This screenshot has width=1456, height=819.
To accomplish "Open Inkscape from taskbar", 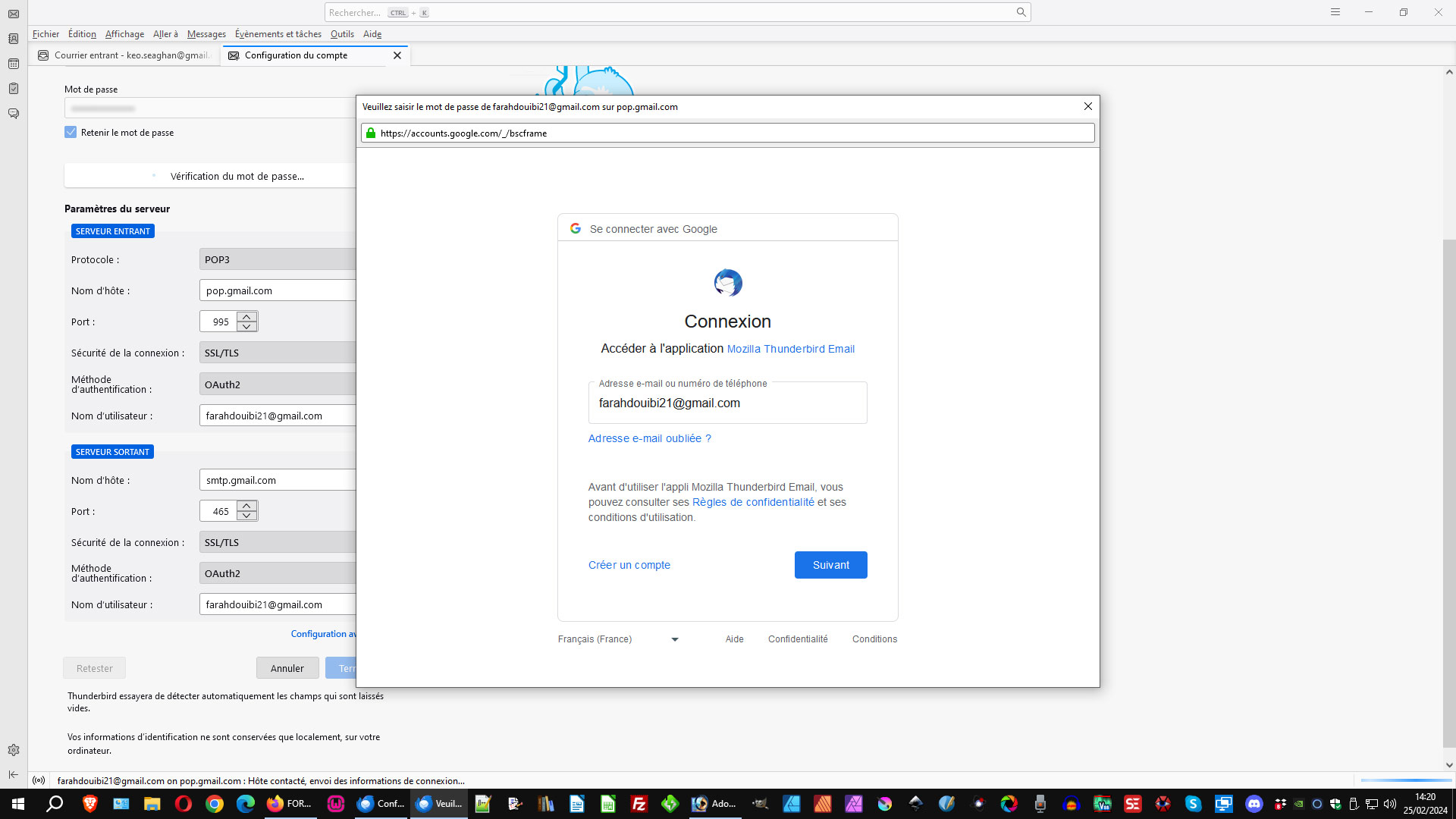I will [916, 804].
